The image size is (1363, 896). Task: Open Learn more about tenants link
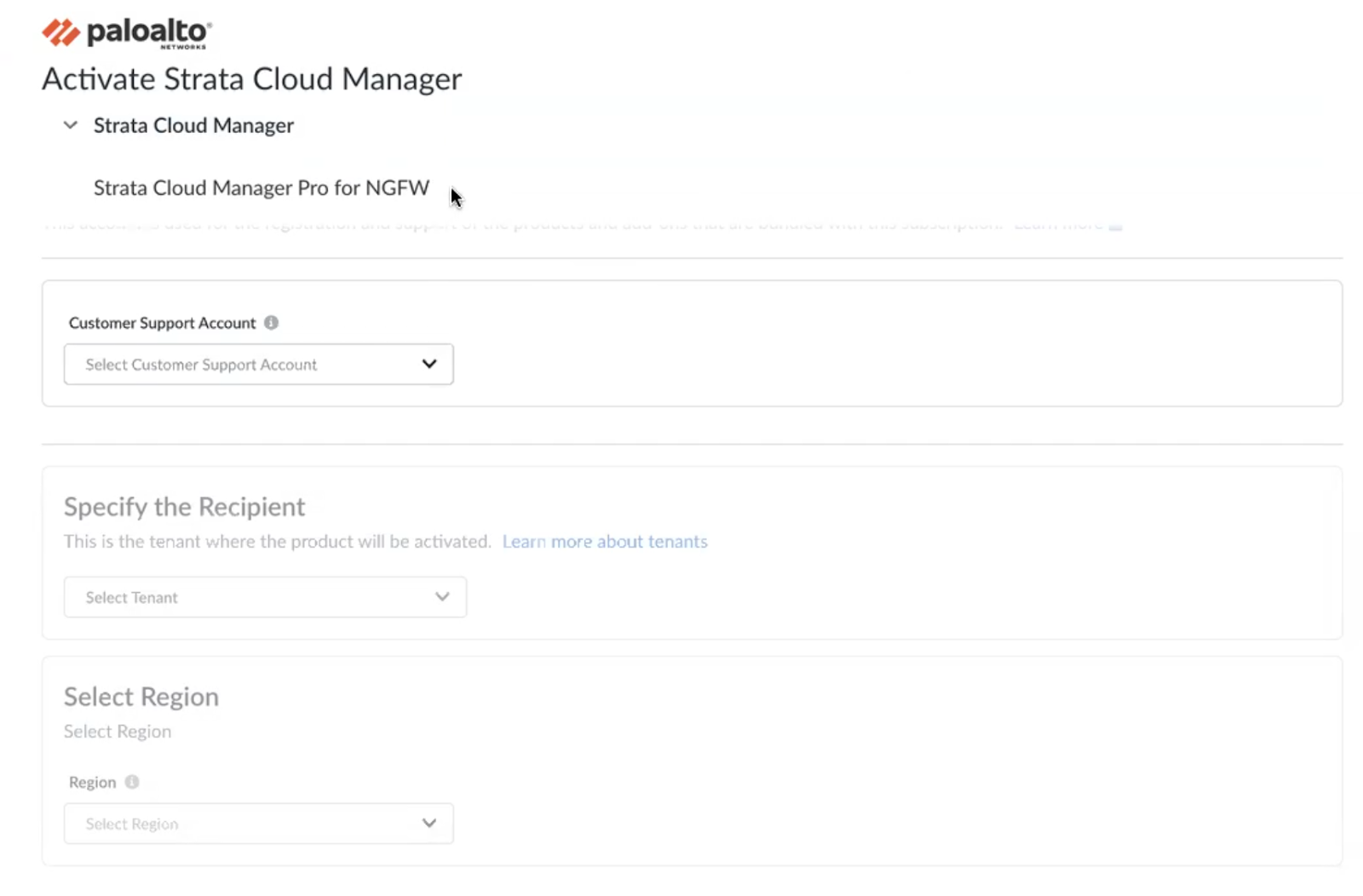(604, 542)
